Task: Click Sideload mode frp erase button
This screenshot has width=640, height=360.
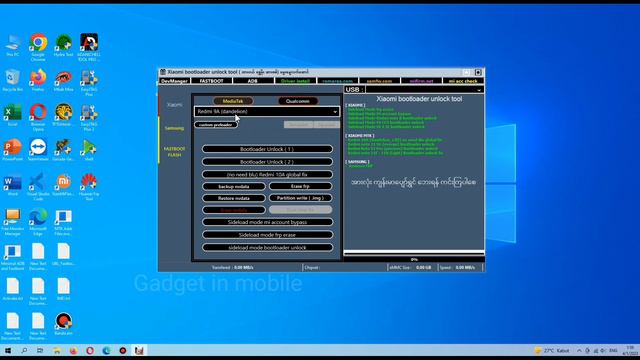Action: pyautogui.click(x=267, y=235)
